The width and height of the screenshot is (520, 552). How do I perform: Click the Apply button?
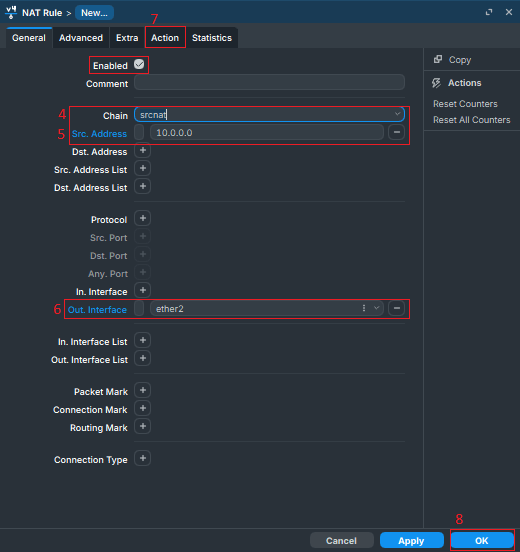(x=412, y=540)
